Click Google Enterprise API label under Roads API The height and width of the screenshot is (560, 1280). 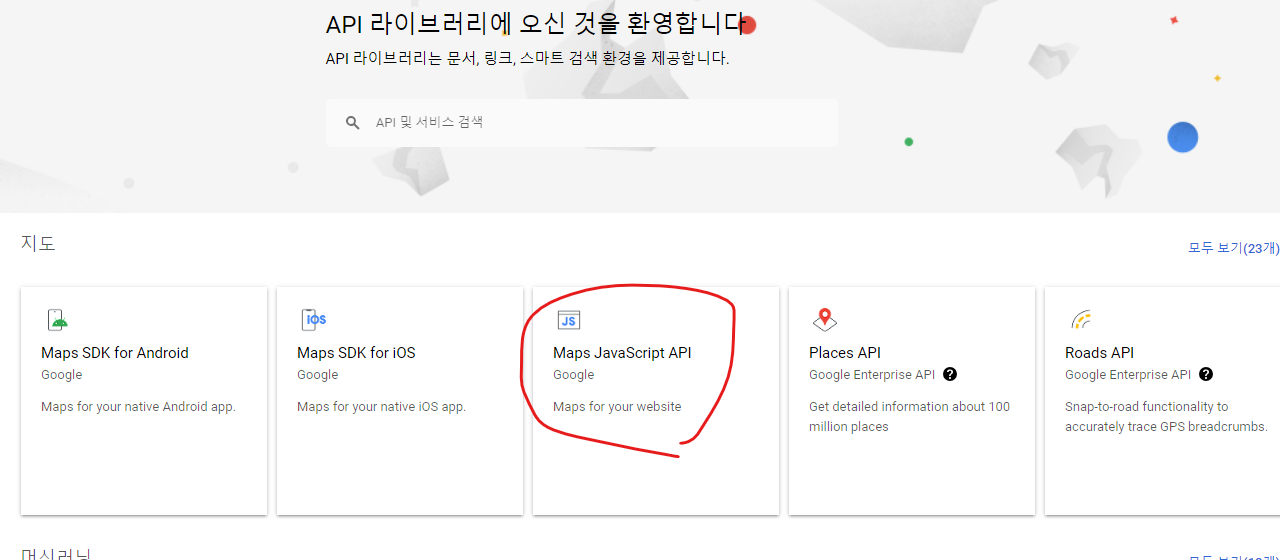[1128, 375]
